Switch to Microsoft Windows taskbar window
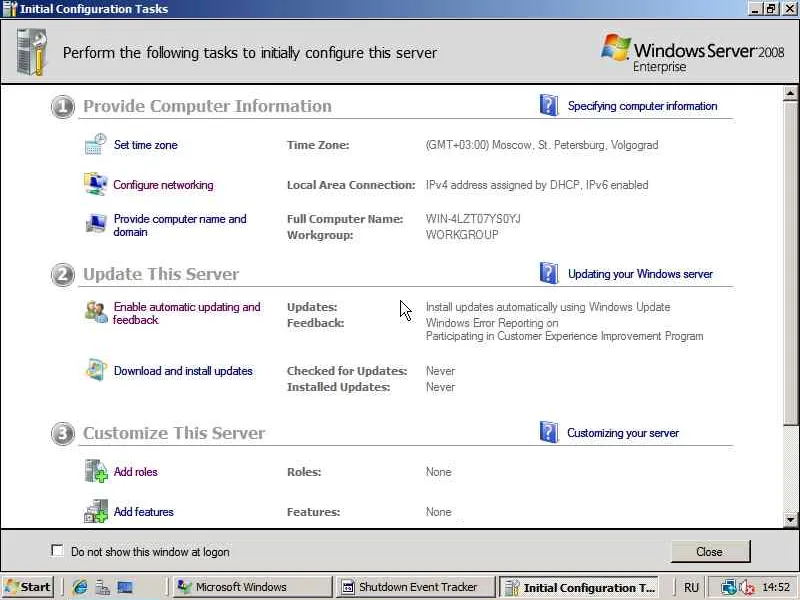 tap(253, 587)
